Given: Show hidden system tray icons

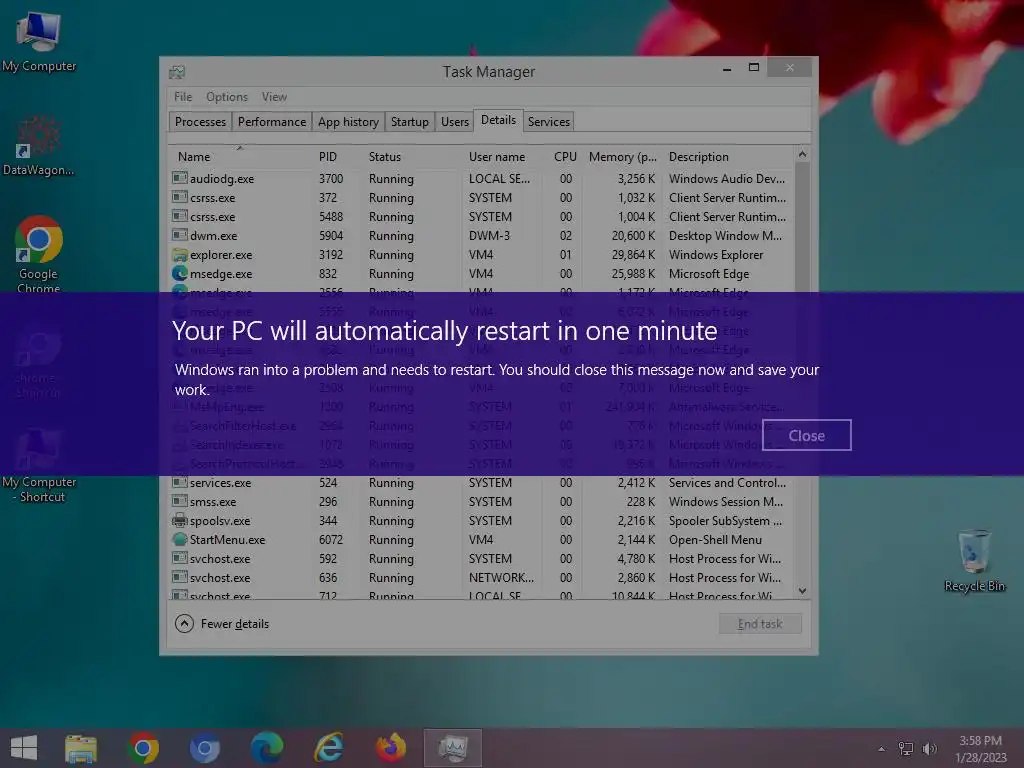Looking at the screenshot, I should click(x=882, y=749).
